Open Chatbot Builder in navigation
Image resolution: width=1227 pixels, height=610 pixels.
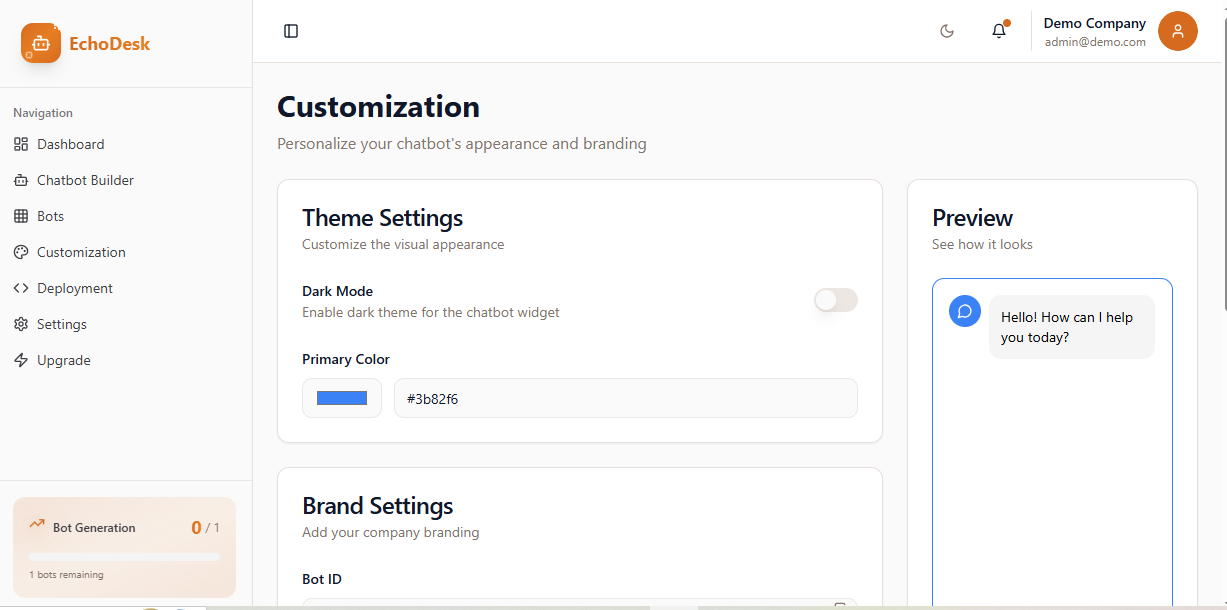click(x=85, y=180)
